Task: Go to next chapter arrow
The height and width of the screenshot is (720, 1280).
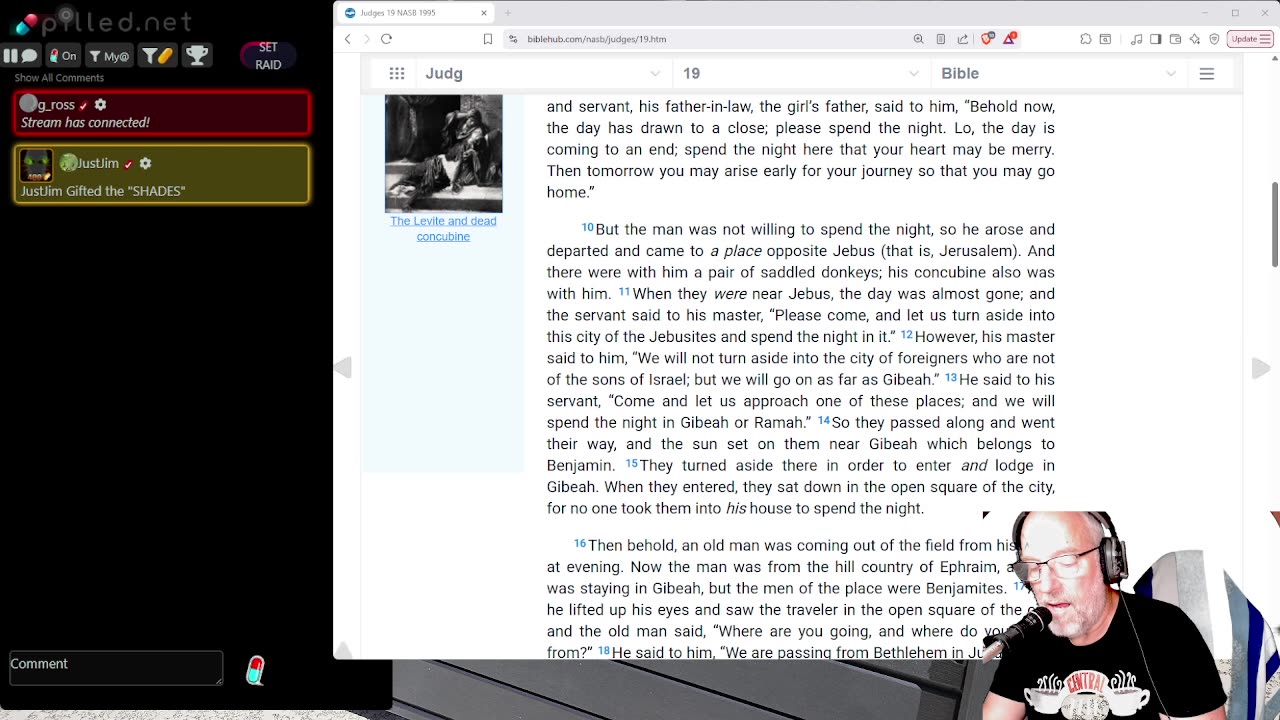Action: tap(1261, 368)
